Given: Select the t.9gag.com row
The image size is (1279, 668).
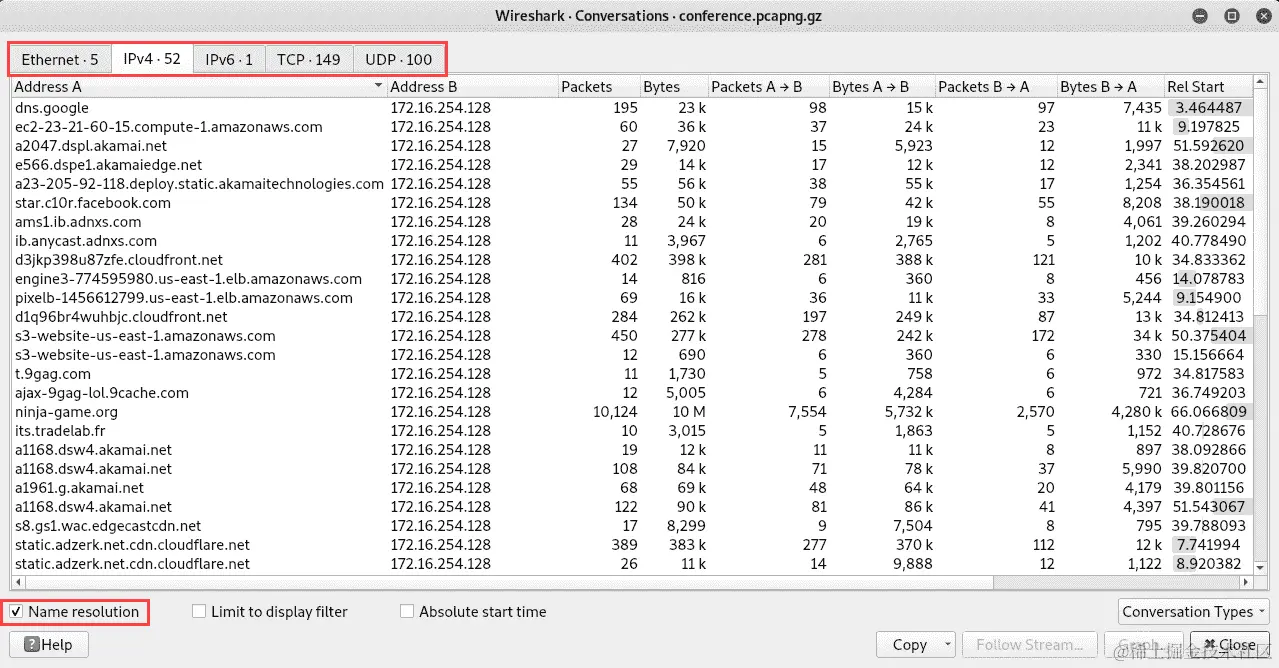Looking at the screenshot, I should (632, 374).
